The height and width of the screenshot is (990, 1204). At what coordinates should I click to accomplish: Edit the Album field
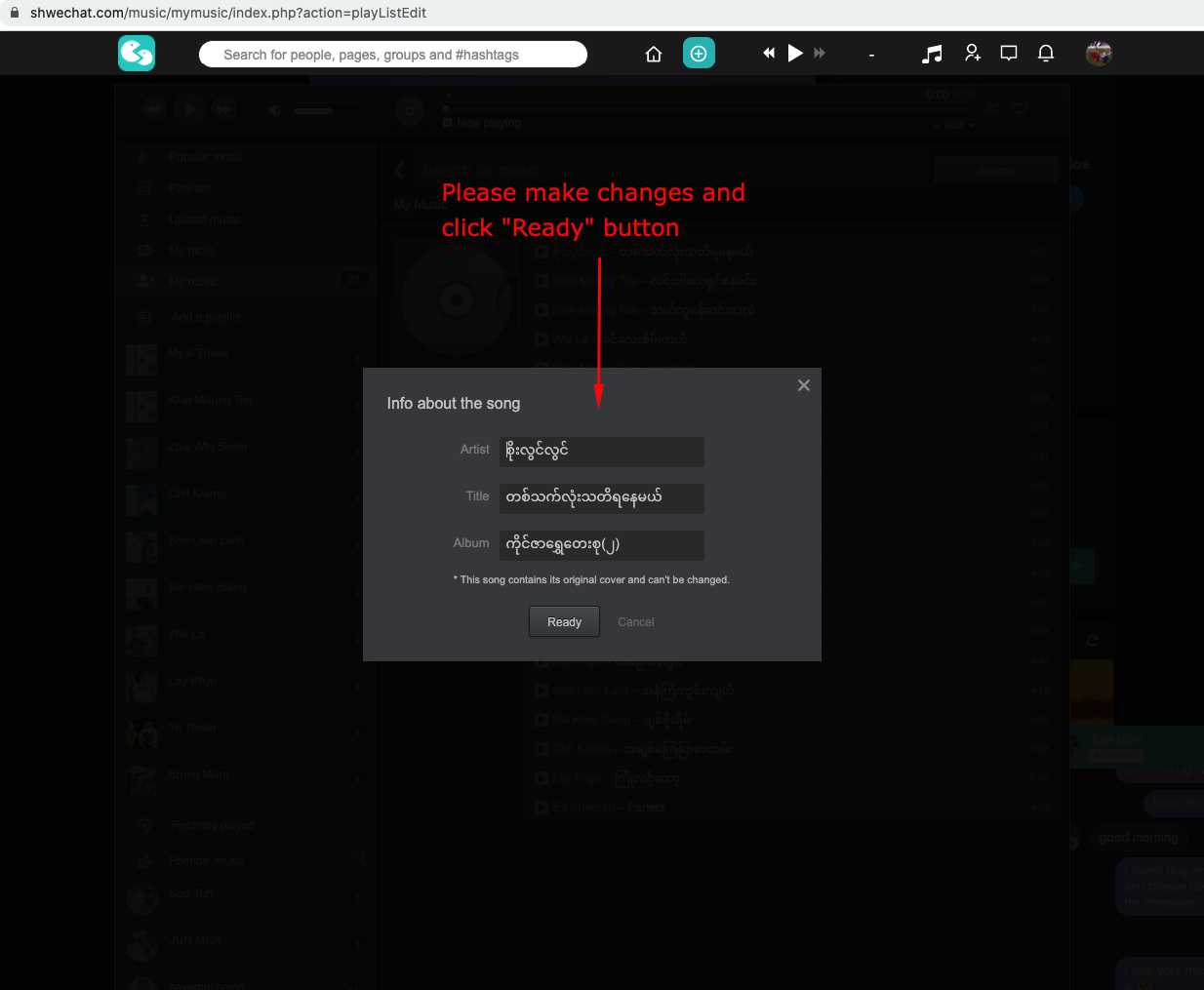click(x=602, y=545)
